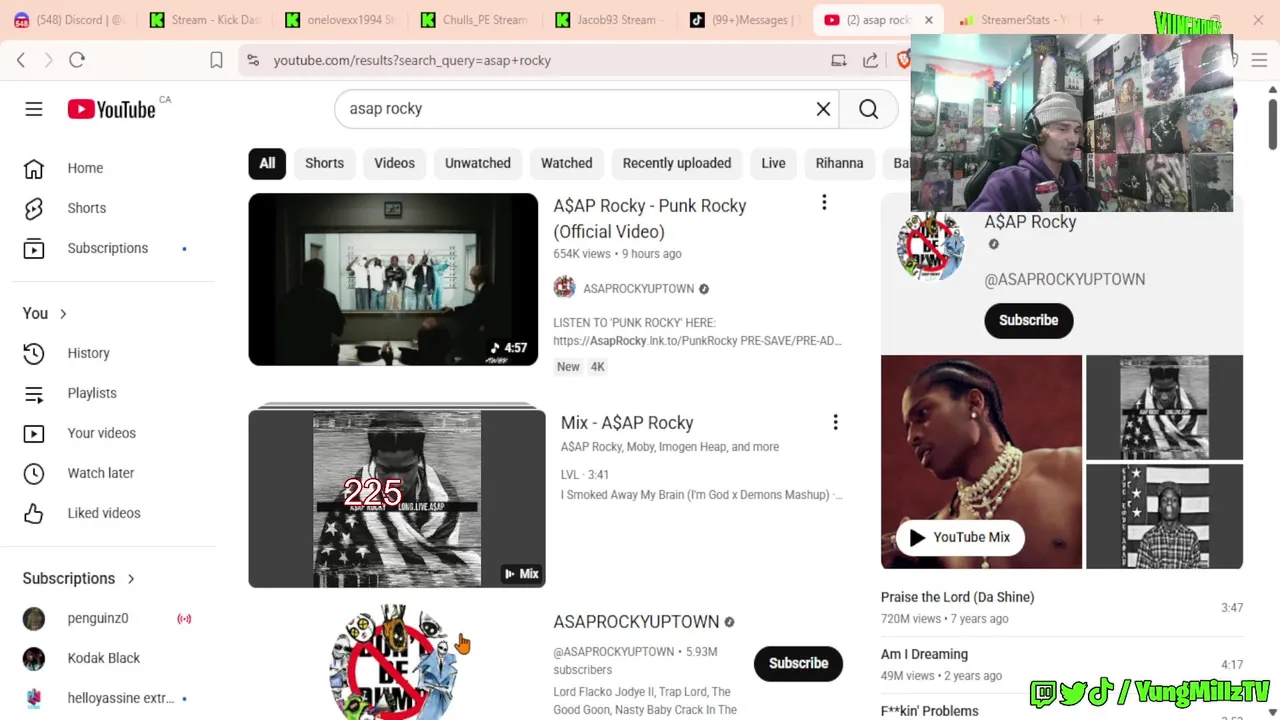Image resolution: width=1280 pixels, height=720 pixels.
Task: Open Subscriptions in sidebar
Action: point(108,248)
